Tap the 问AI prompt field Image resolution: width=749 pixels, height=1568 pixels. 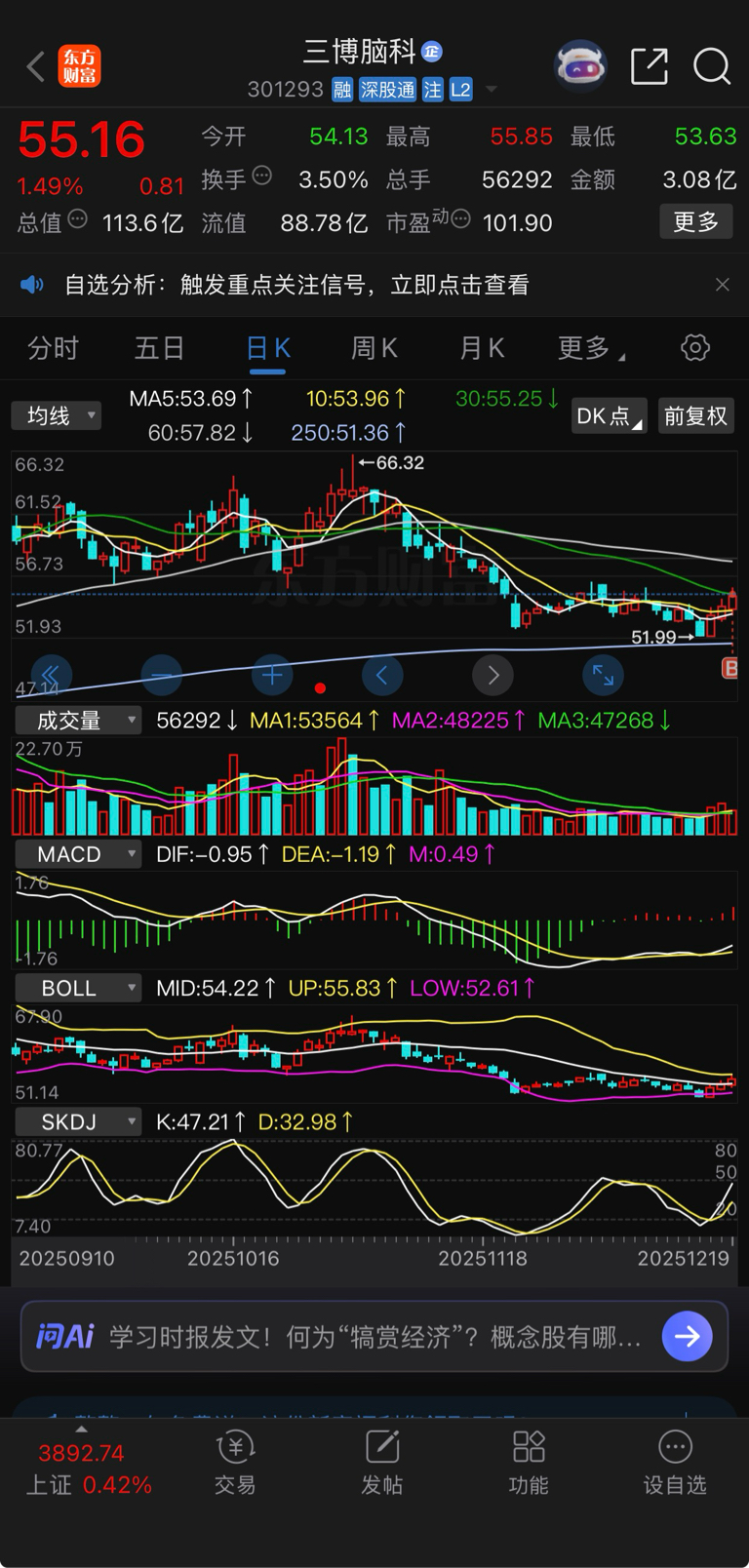pyautogui.click(x=374, y=1336)
